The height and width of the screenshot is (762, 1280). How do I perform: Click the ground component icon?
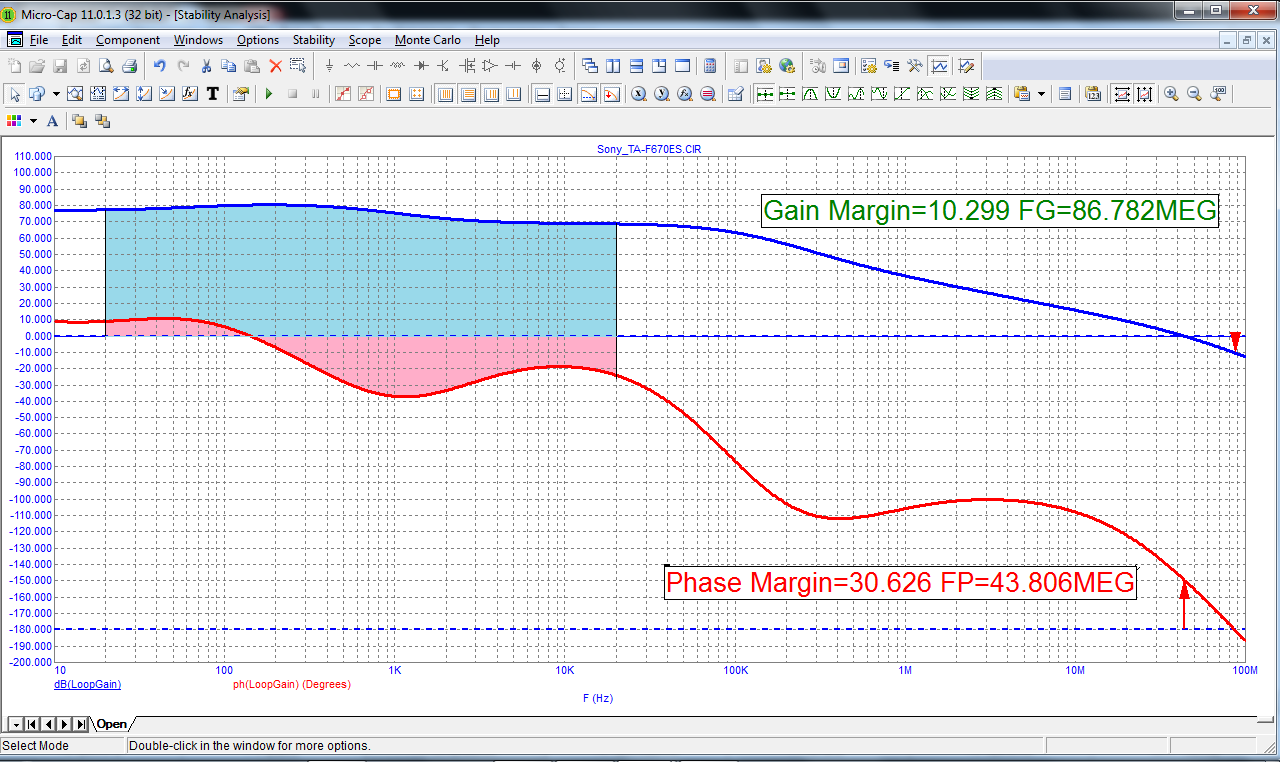point(329,67)
